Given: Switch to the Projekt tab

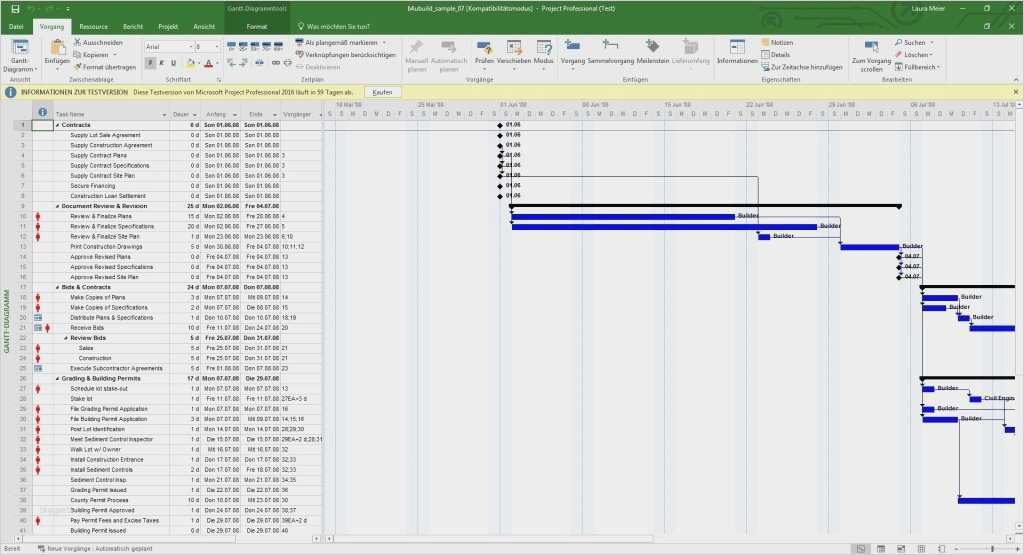Looking at the screenshot, I should point(168,27).
